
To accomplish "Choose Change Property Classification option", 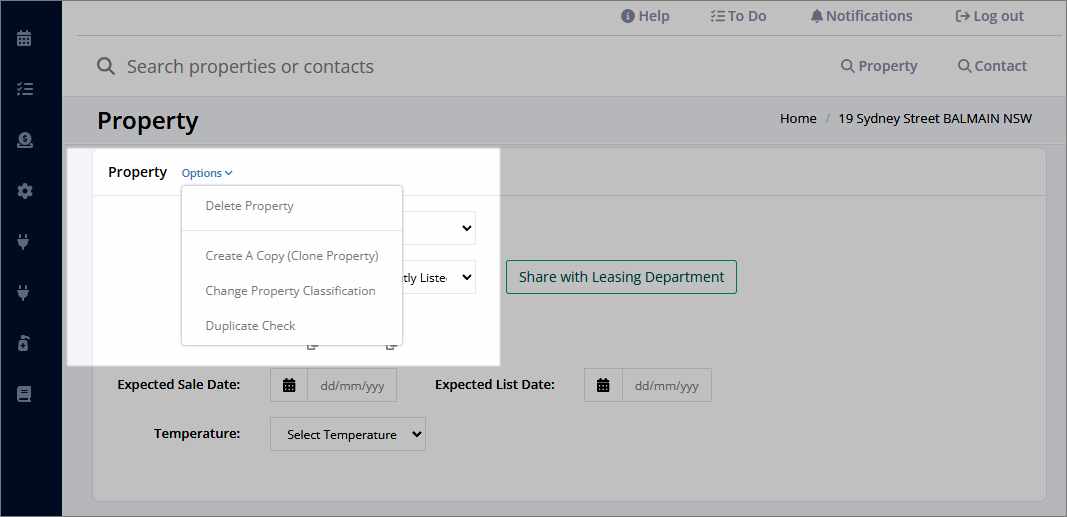I will 291,290.
